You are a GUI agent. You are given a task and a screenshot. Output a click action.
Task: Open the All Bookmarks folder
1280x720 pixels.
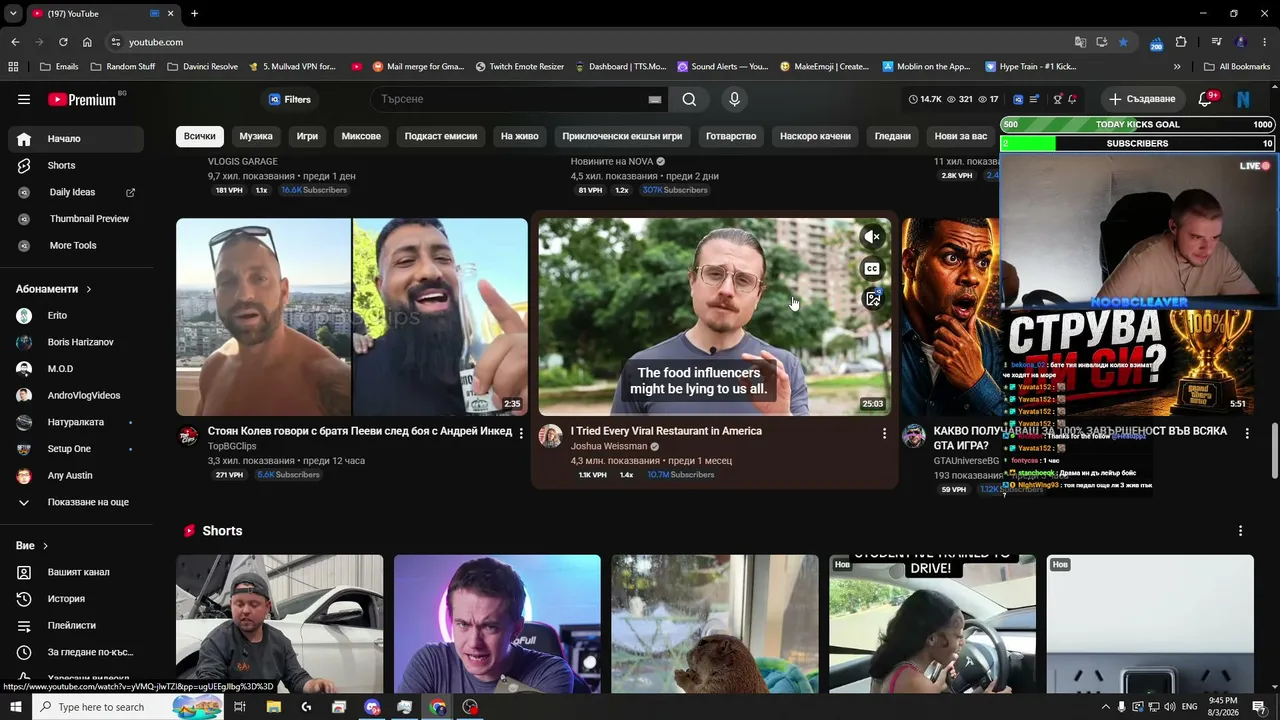(1237, 67)
